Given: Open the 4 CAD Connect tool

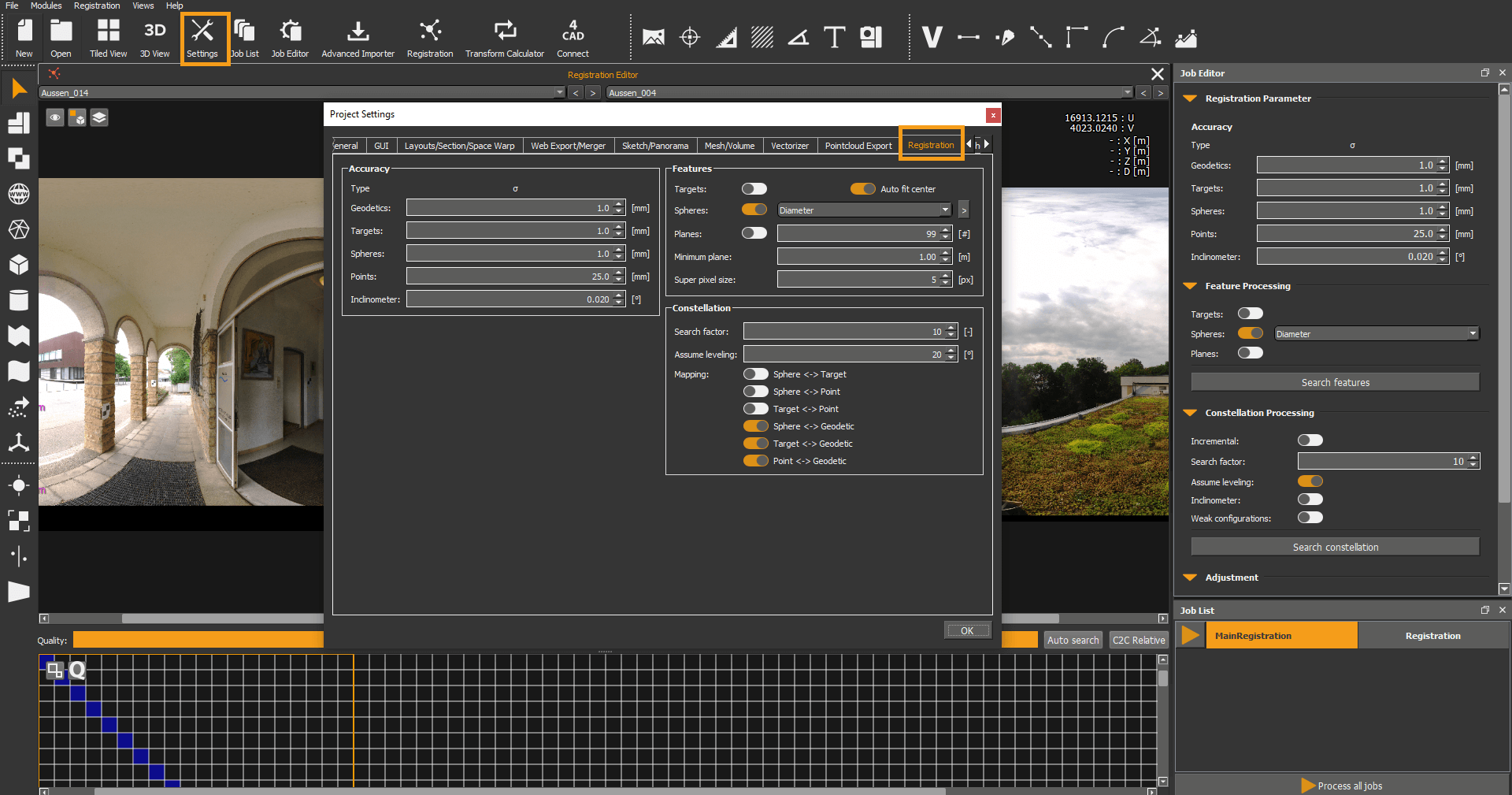Looking at the screenshot, I should point(573,37).
